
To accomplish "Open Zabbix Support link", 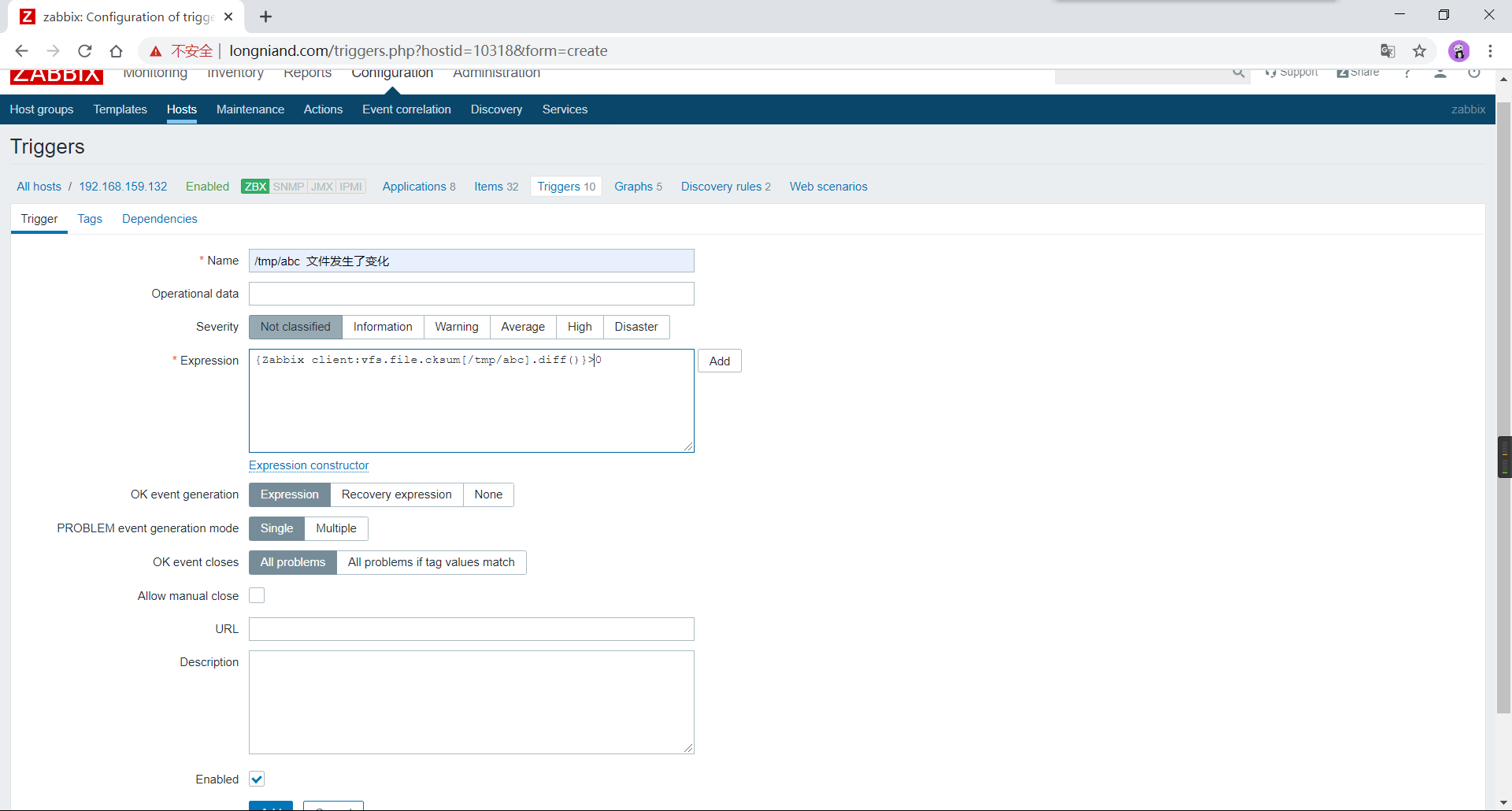I will (1291, 72).
